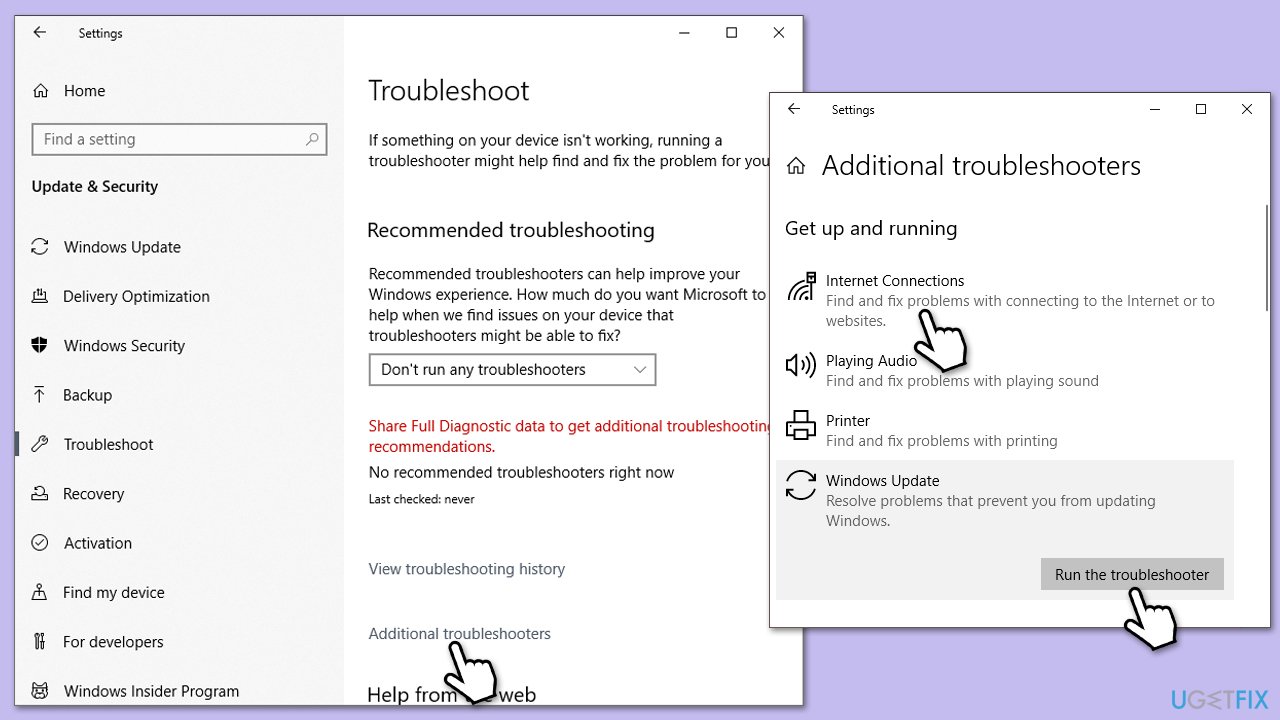Click the Windows Update sync icon in sidebar
1280x720 pixels.
[40, 247]
